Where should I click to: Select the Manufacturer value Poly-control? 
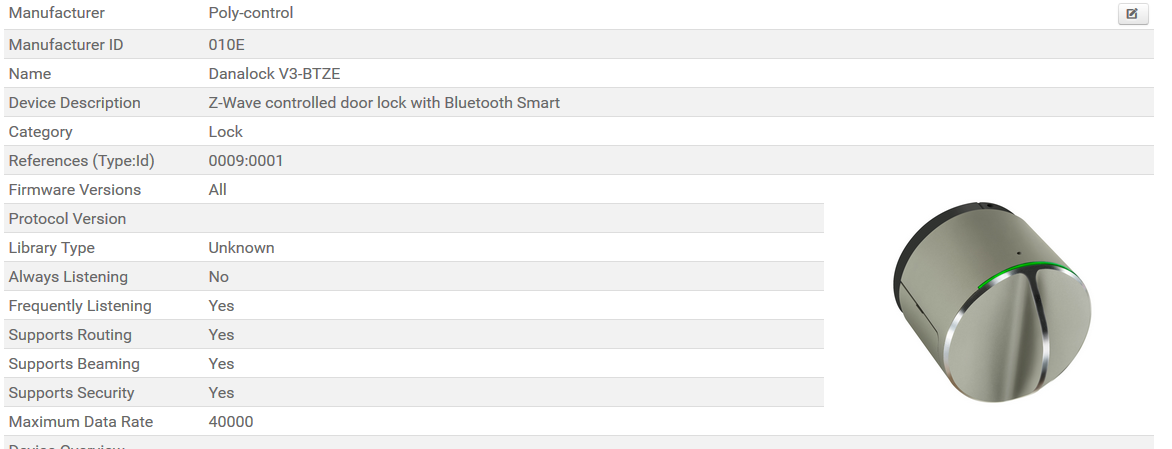click(x=251, y=14)
